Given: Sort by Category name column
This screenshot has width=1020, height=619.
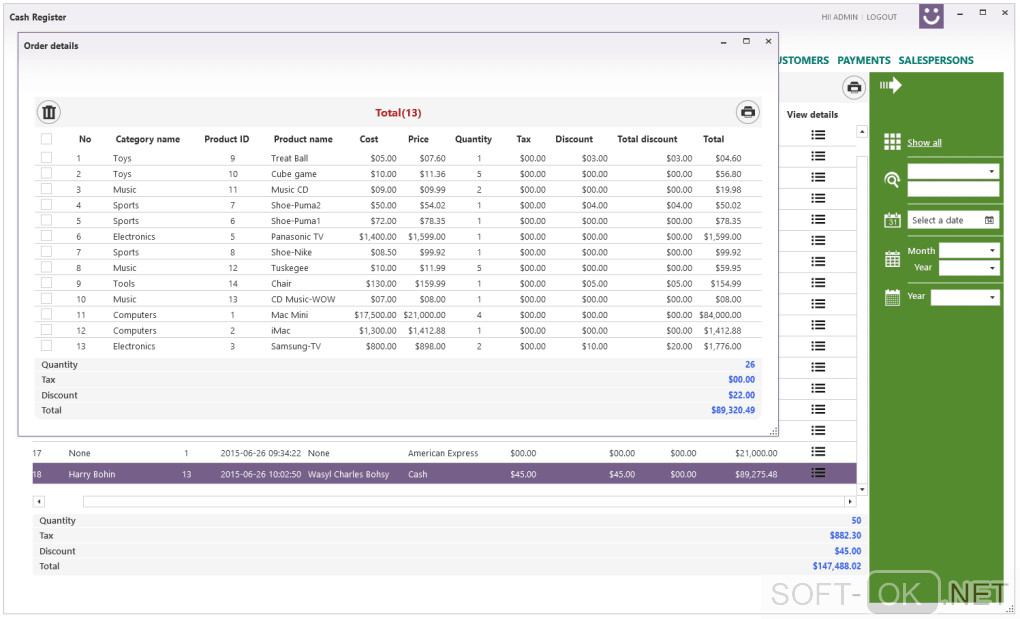Looking at the screenshot, I should pyautogui.click(x=148, y=139).
